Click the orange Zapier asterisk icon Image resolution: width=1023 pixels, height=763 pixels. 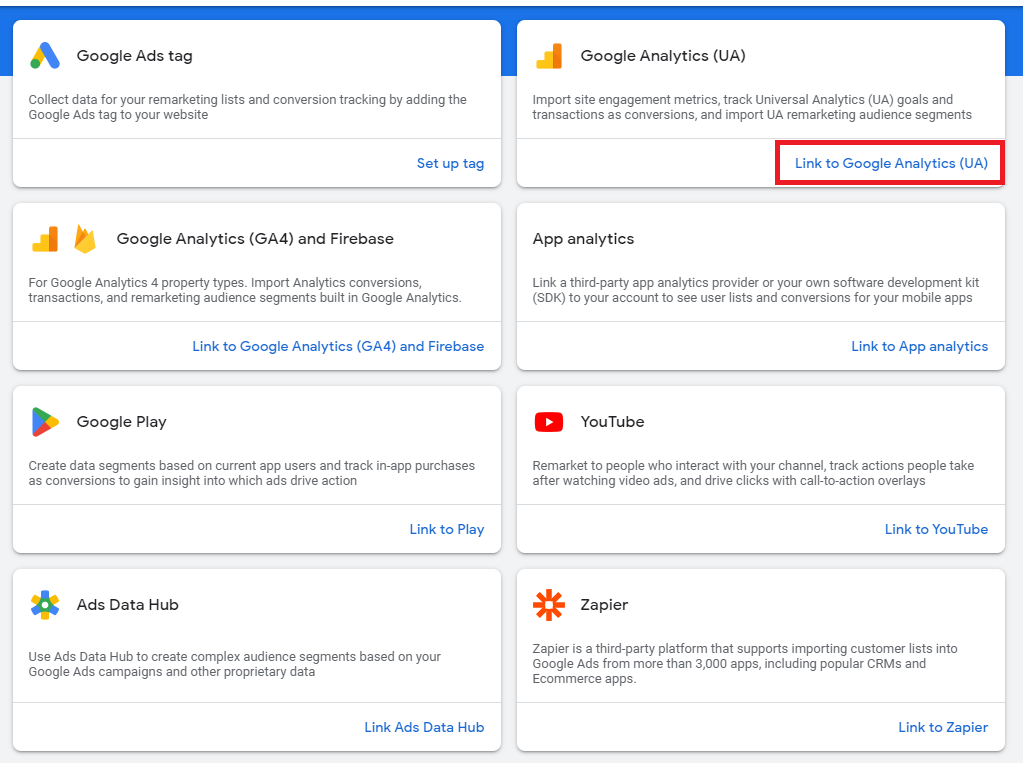(x=549, y=605)
